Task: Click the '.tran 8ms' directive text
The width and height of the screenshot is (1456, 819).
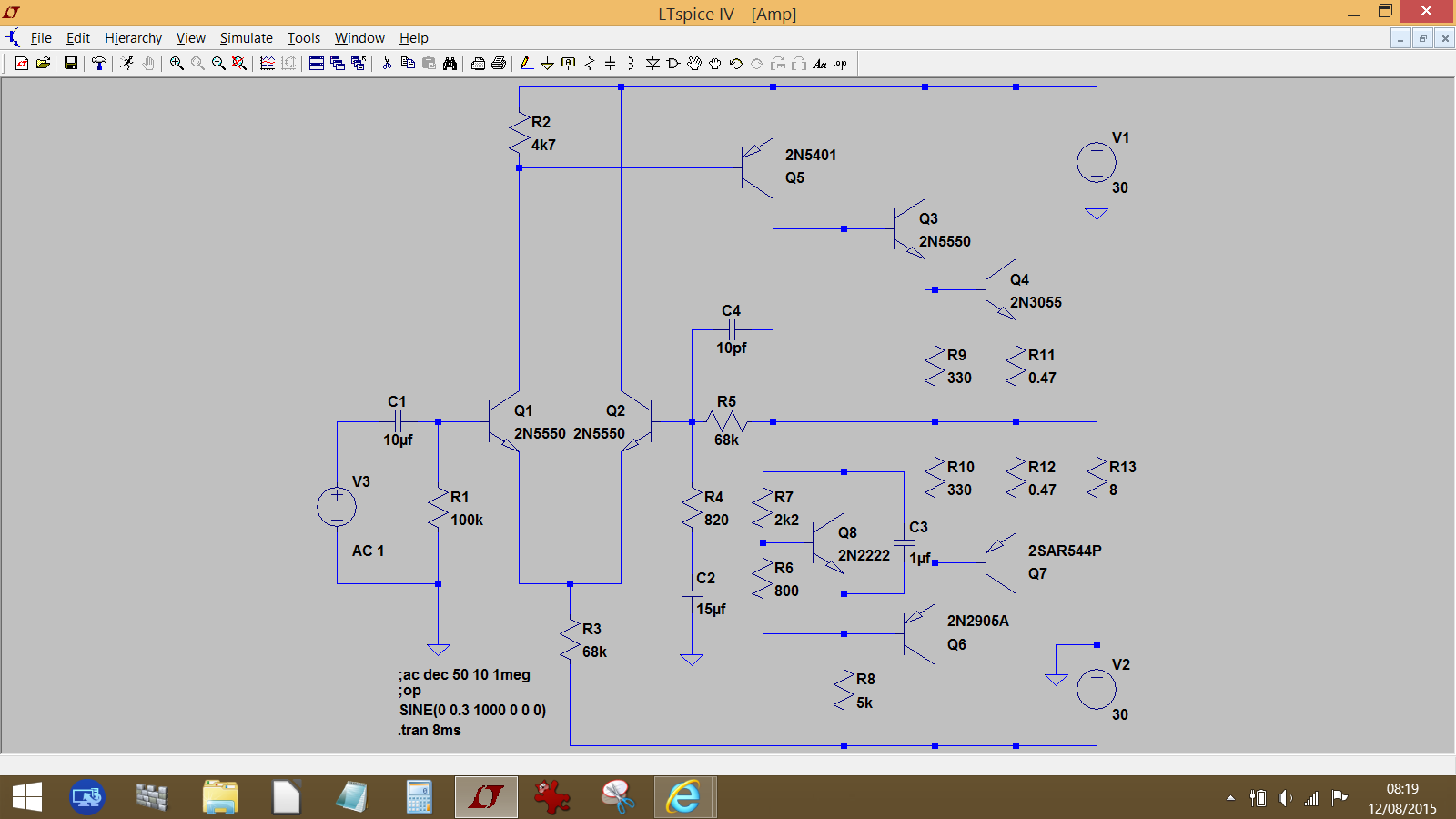Action: 430,730
